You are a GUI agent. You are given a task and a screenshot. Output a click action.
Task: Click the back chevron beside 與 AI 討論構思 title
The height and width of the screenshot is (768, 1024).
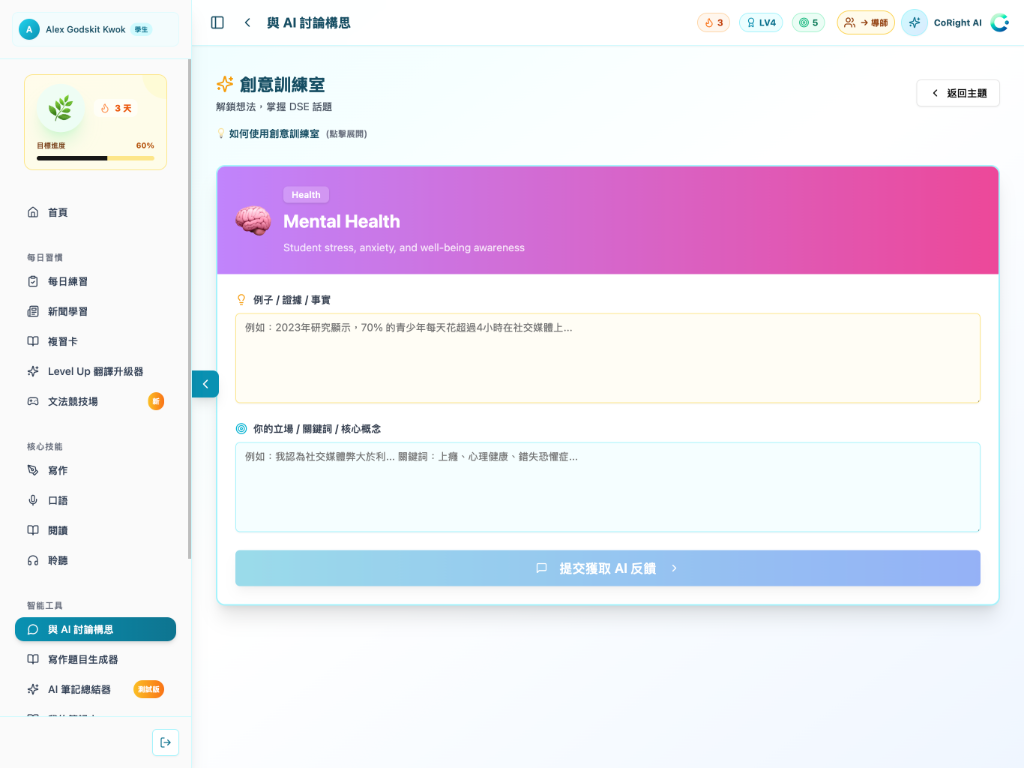248,23
